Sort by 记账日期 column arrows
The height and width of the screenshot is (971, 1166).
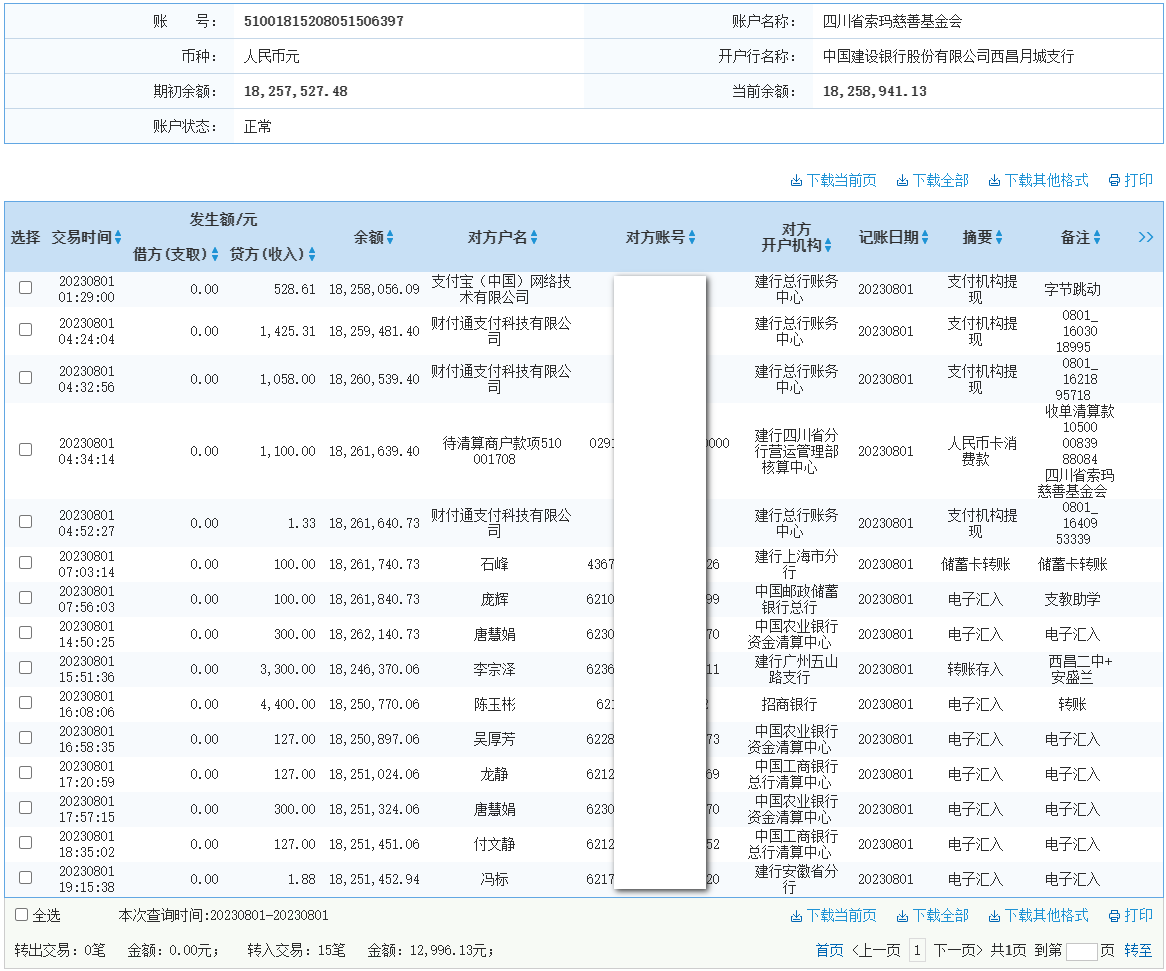click(x=925, y=237)
